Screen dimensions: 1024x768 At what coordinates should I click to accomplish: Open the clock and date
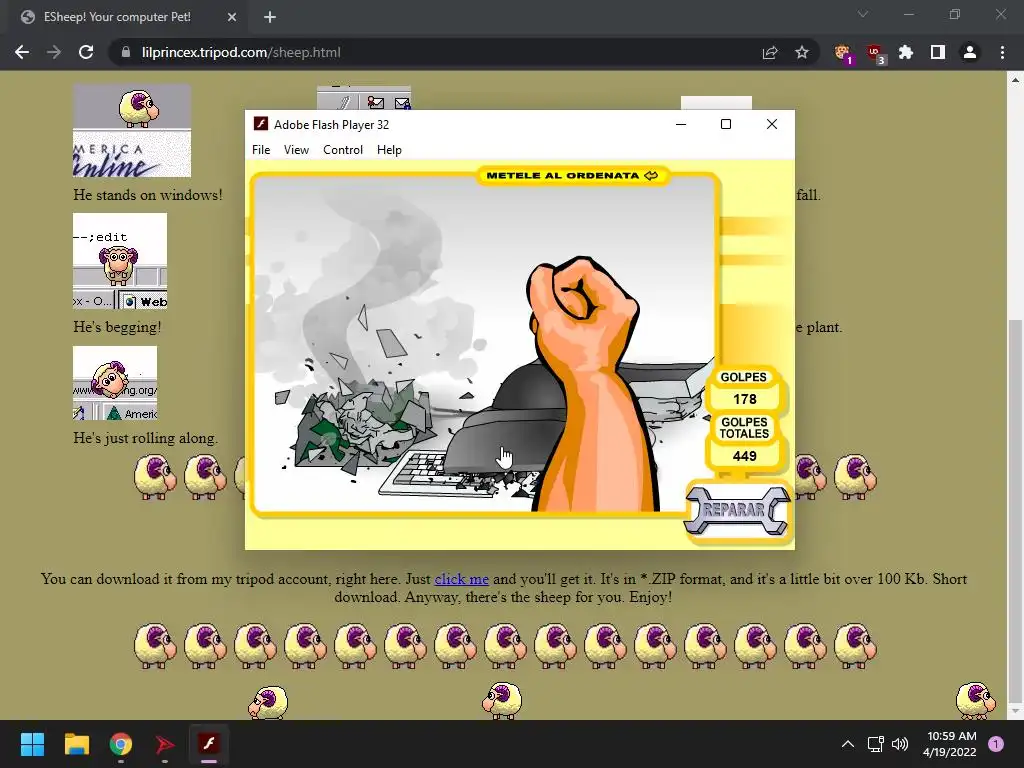[950, 744]
